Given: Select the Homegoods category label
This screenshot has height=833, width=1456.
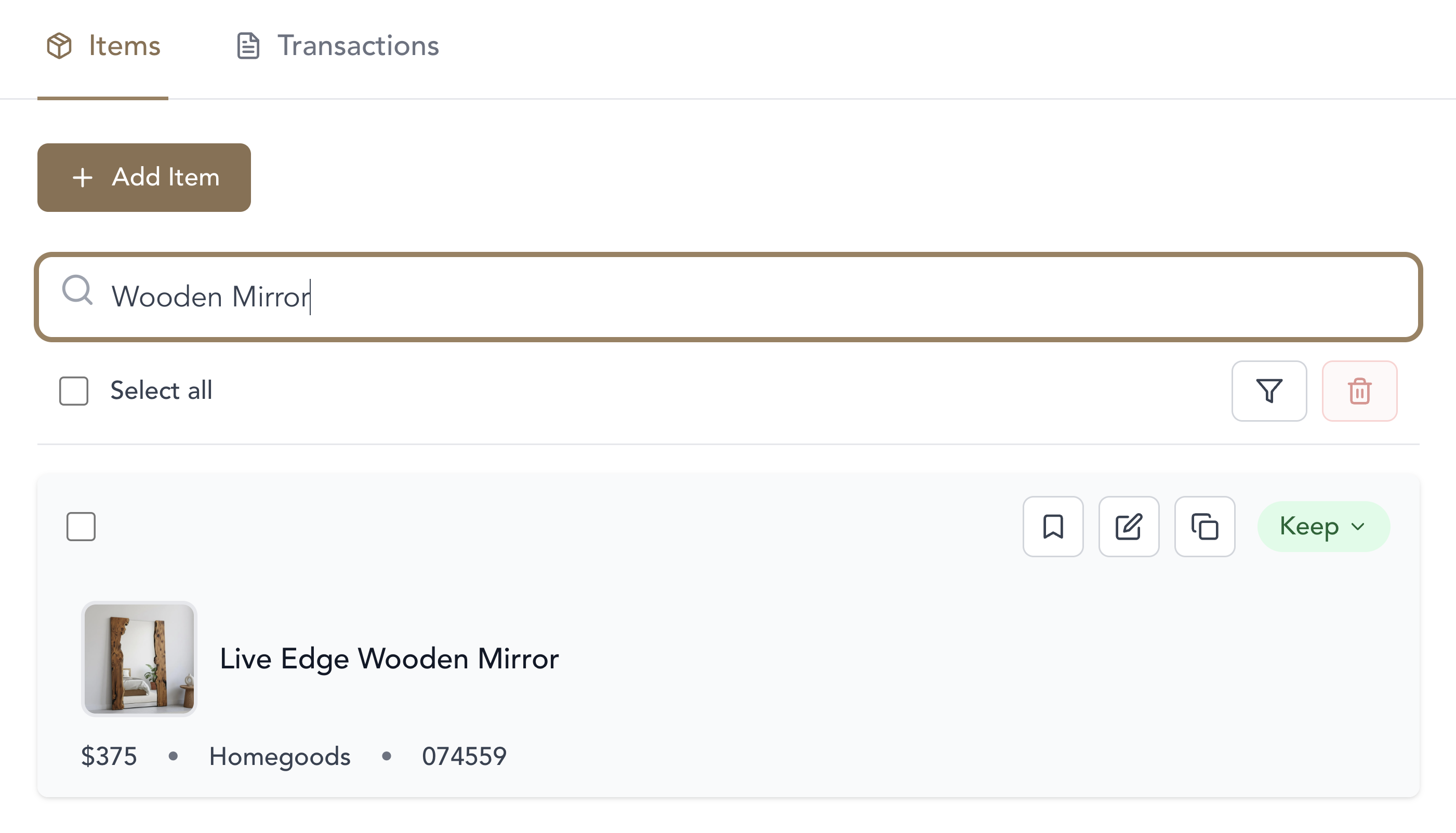Looking at the screenshot, I should [x=280, y=756].
